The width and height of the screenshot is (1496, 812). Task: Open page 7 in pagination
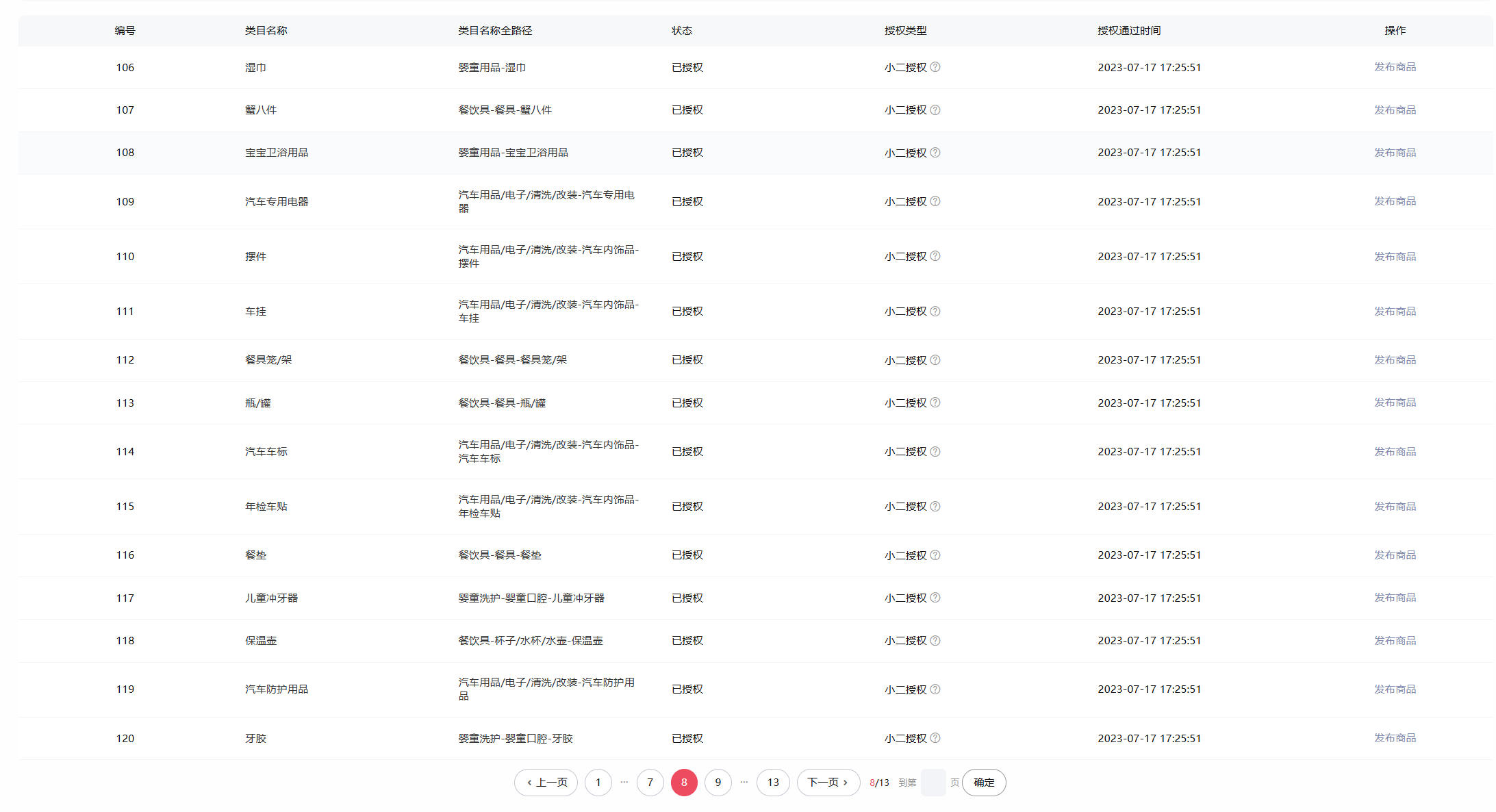(x=650, y=783)
